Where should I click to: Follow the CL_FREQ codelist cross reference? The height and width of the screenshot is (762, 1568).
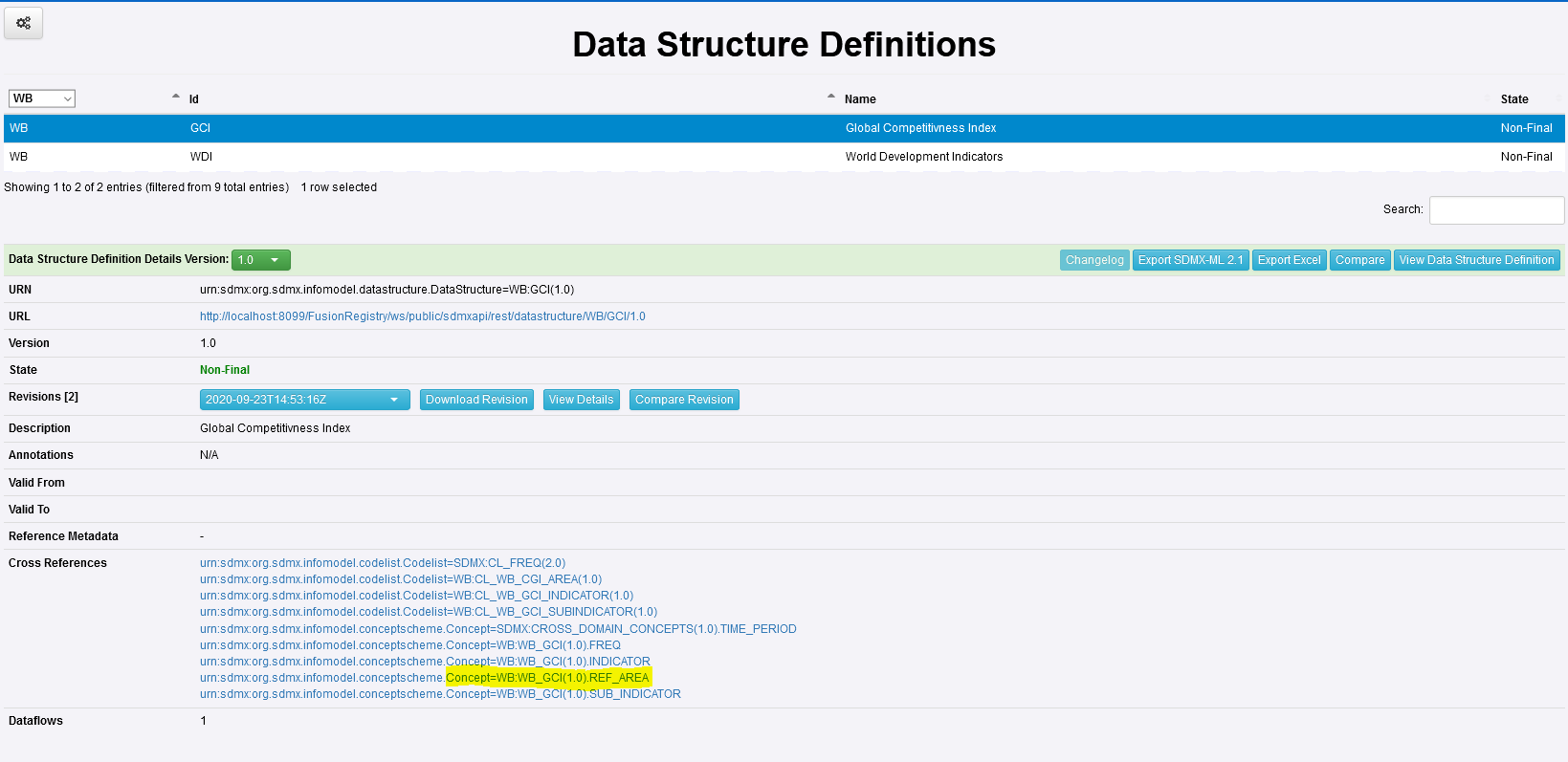(x=383, y=563)
